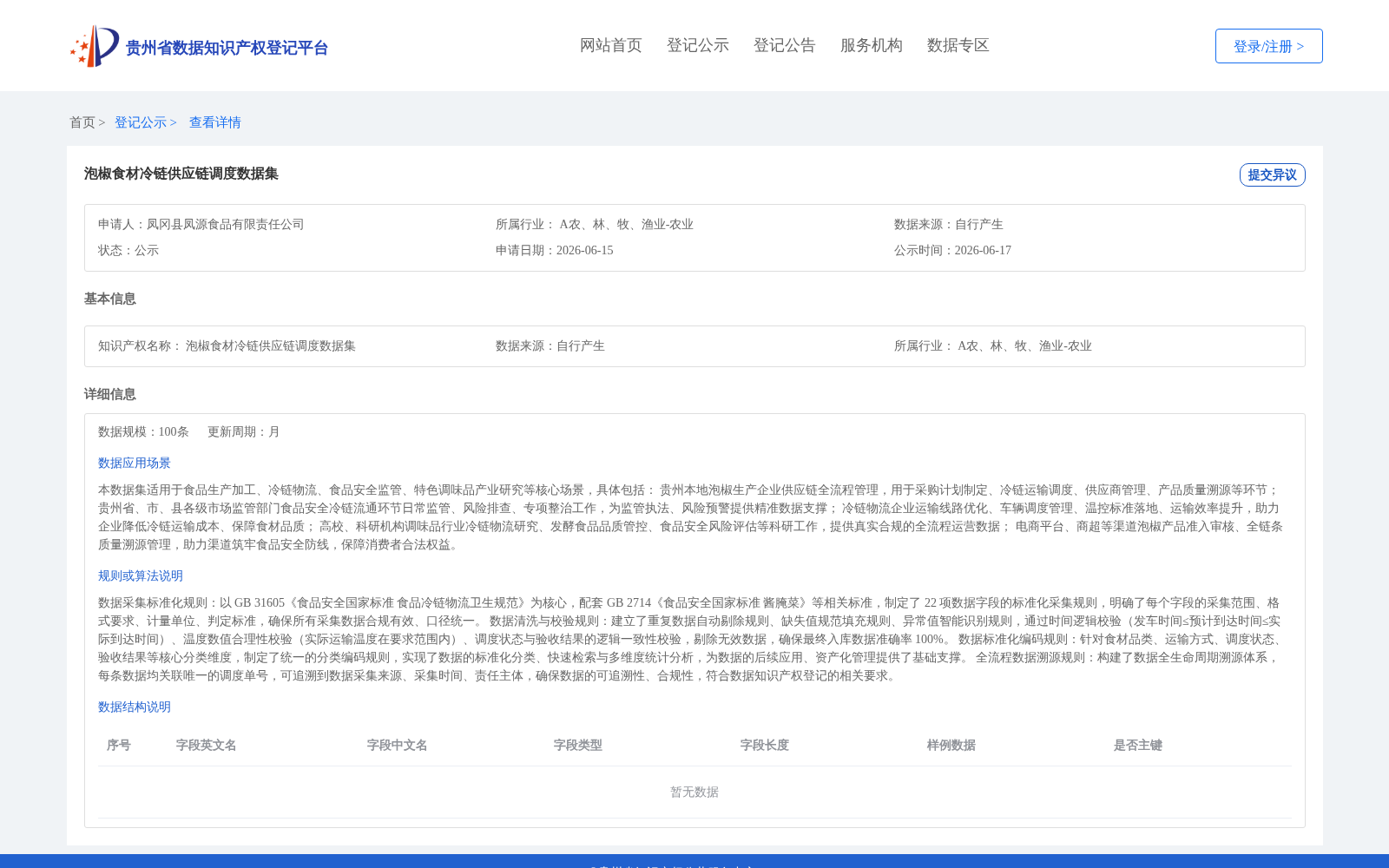
Task: Click the 序号 column header
Action: [119, 745]
